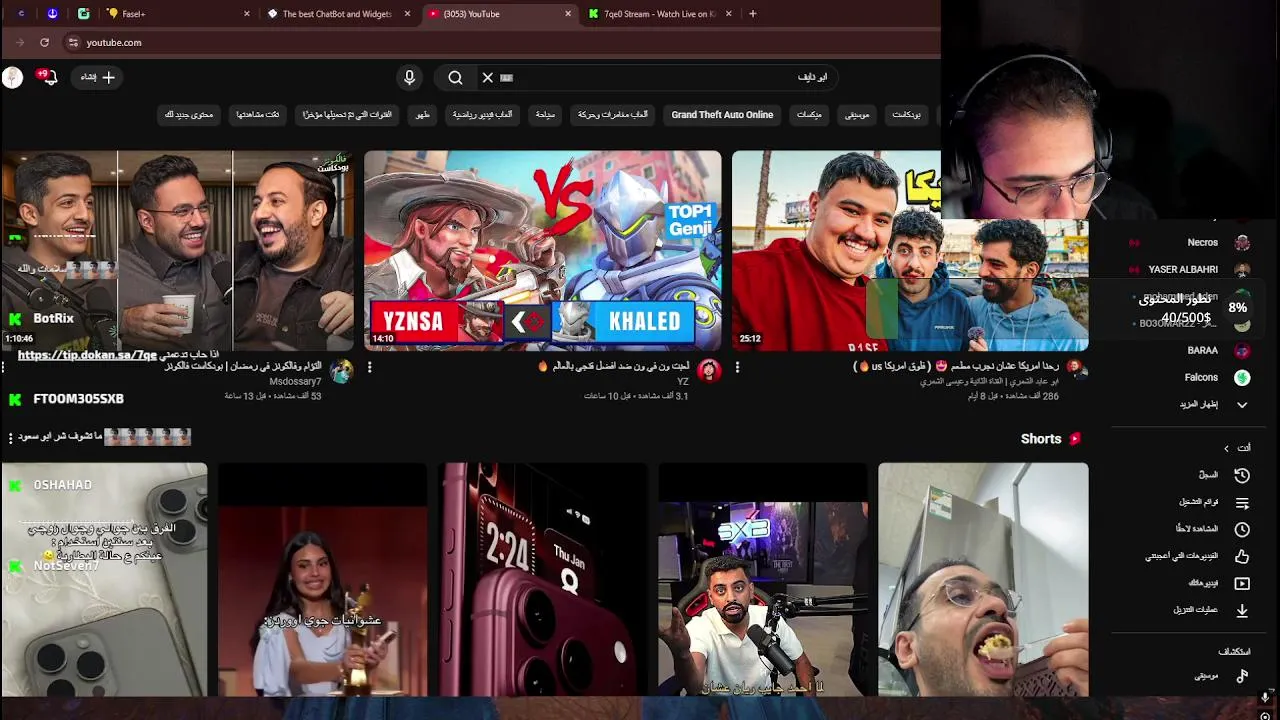The height and width of the screenshot is (720, 1280).
Task: Select the بودكاست filter chip
Action: coord(906,115)
